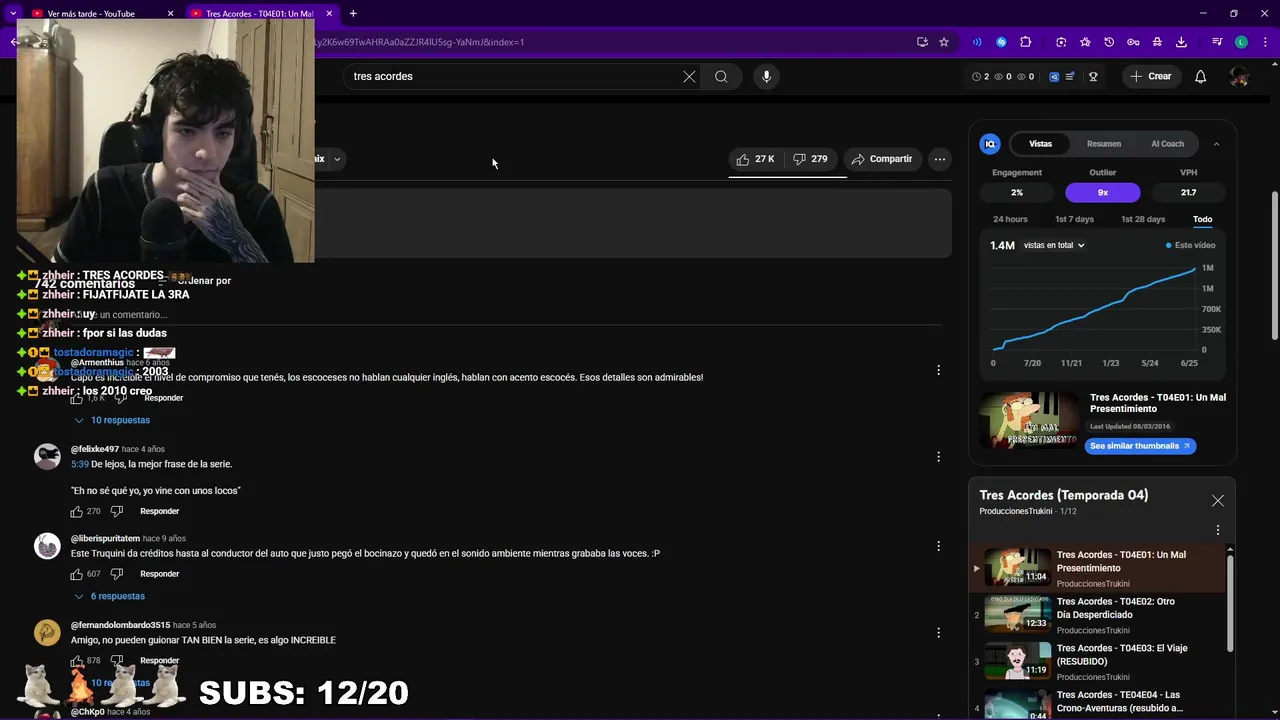Dislike the liberispuritatem comment
The width and height of the screenshot is (1280, 720).
tap(117, 574)
